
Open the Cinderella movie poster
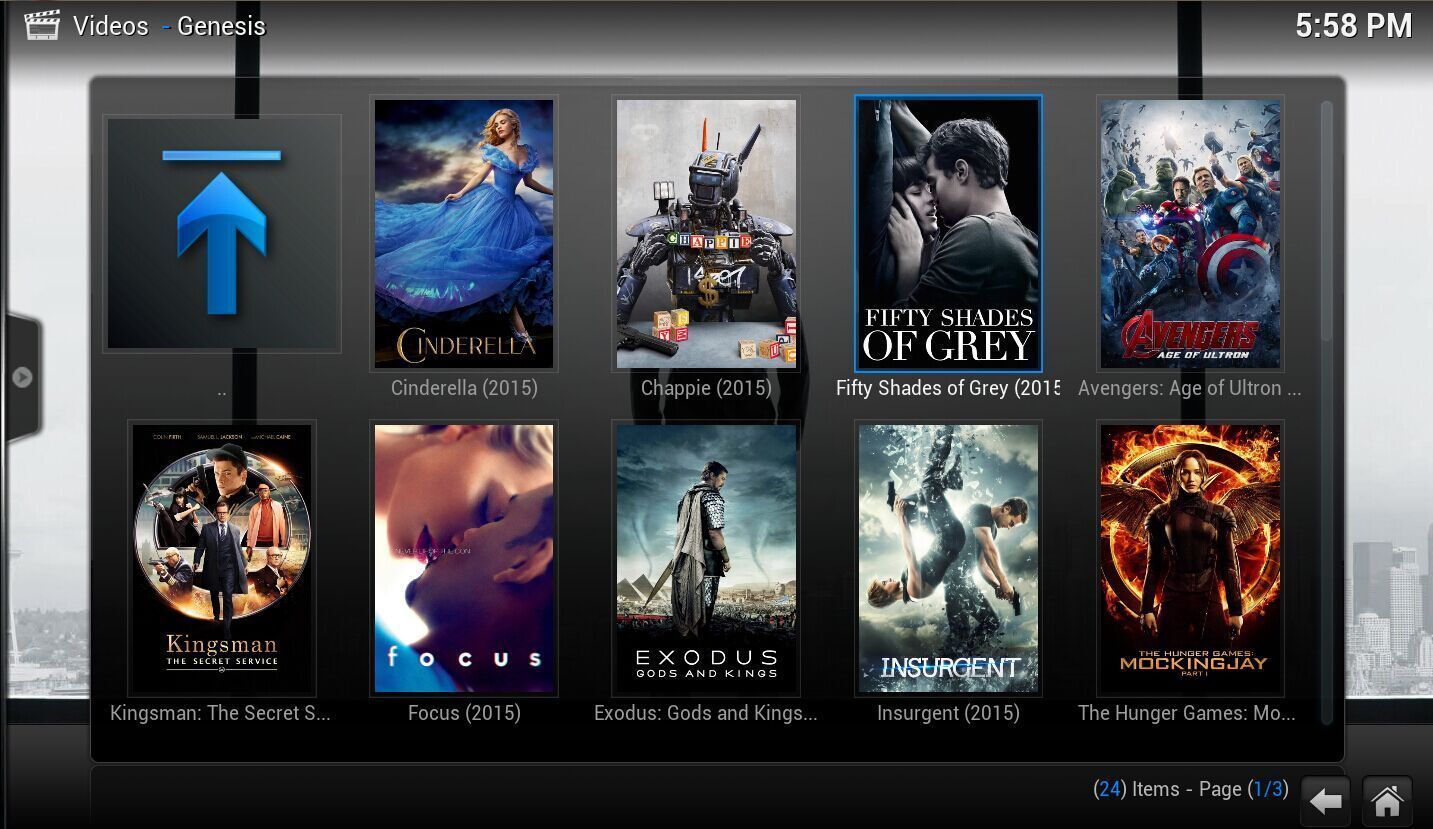coord(464,234)
